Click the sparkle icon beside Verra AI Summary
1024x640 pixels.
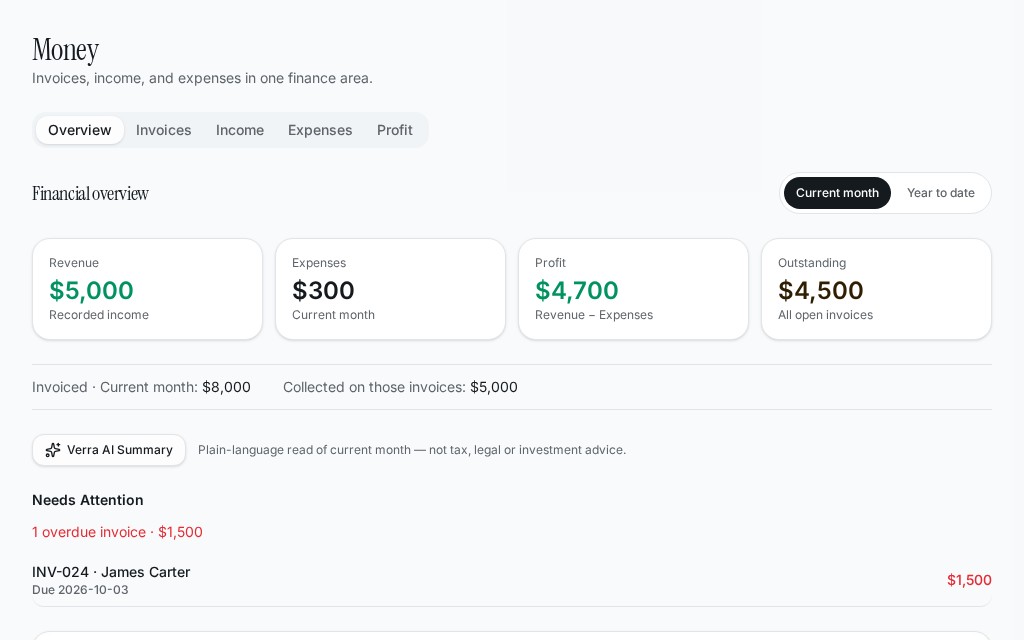point(53,450)
